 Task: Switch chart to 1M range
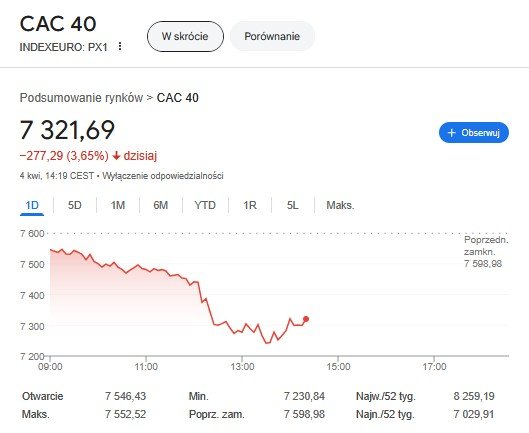[118, 205]
